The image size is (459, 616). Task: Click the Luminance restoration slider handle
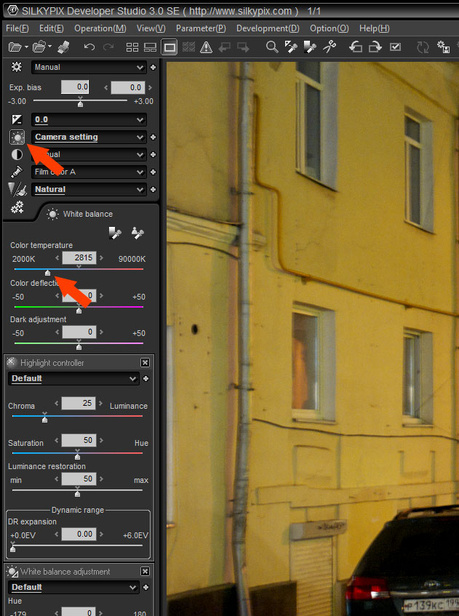(77, 493)
